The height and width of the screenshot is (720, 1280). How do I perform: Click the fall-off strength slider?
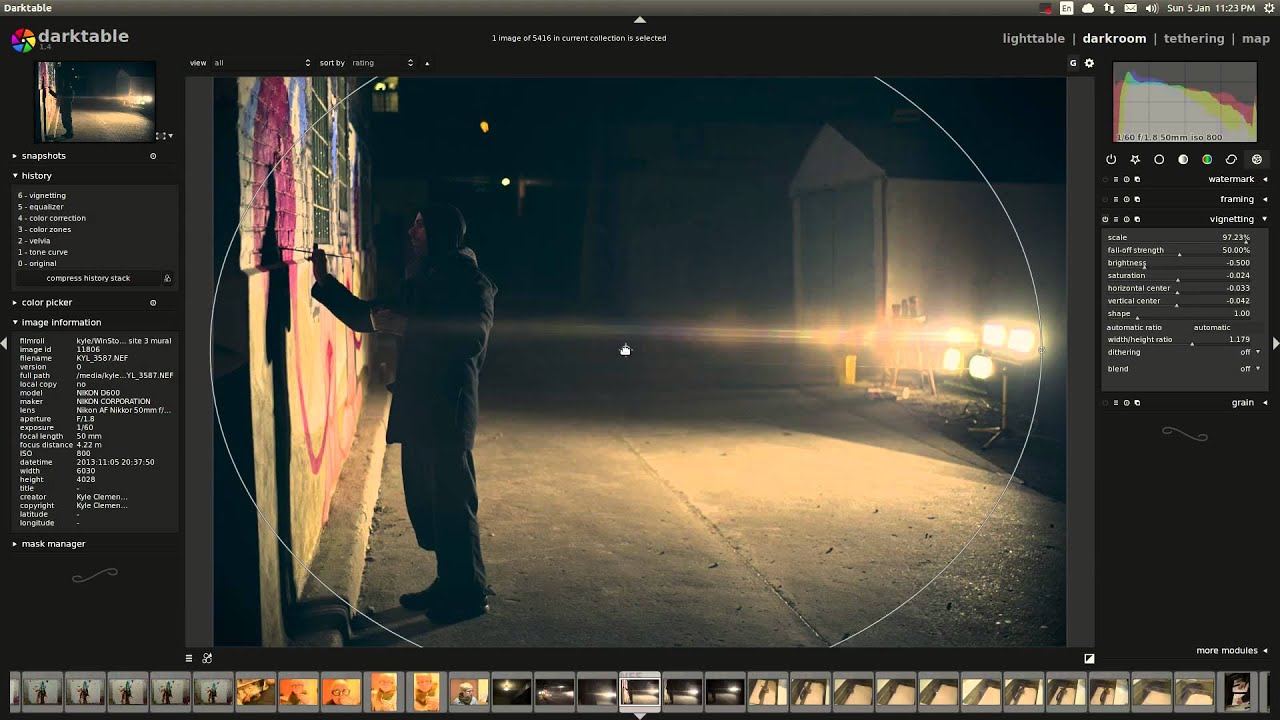(x=1179, y=250)
